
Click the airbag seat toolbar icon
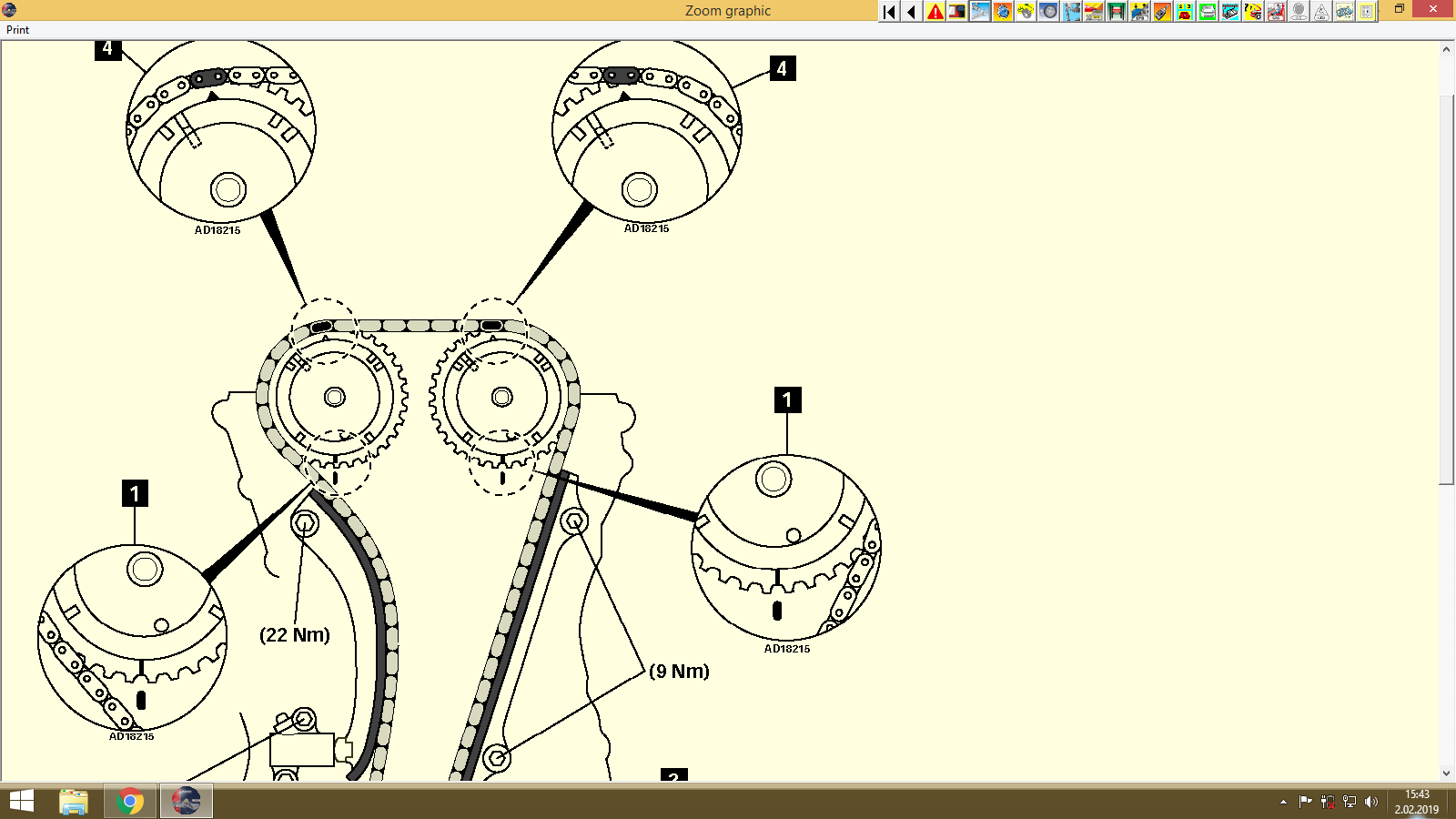(x=1276, y=12)
